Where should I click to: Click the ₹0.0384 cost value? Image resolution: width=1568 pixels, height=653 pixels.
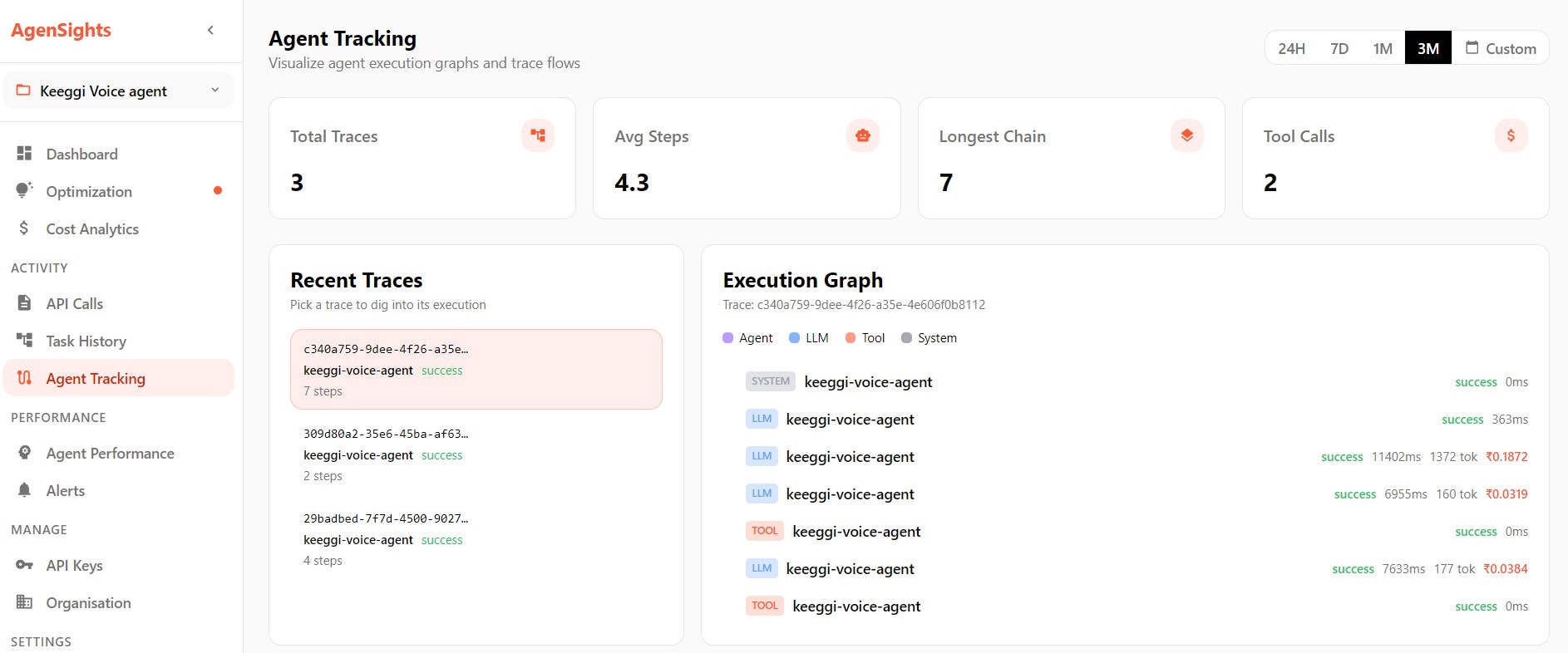[1506, 568]
